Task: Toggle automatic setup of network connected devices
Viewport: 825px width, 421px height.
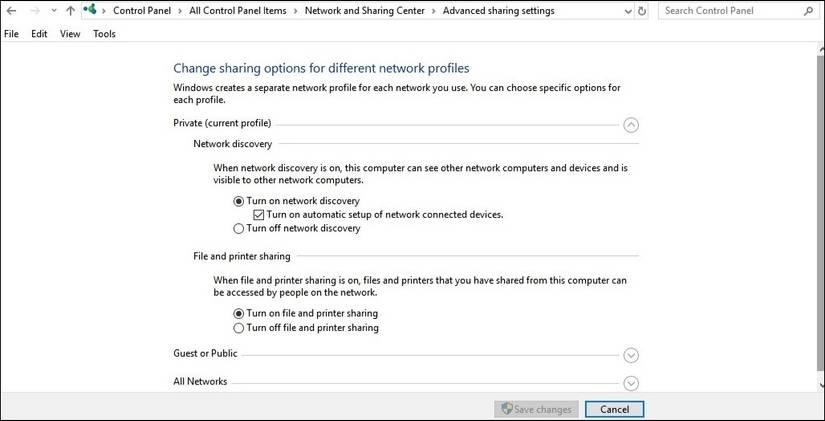Action: click(259, 215)
